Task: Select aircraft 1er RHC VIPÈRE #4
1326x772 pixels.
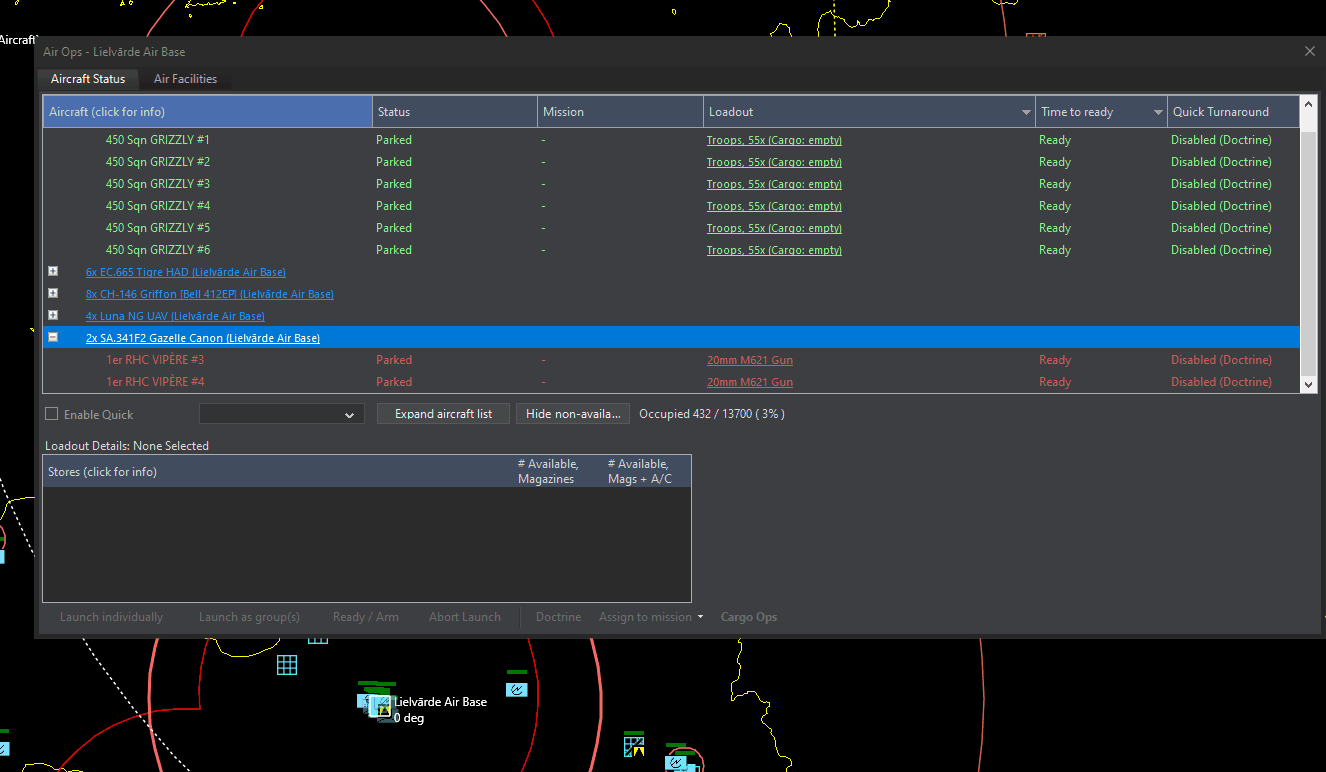Action: [155, 382]
